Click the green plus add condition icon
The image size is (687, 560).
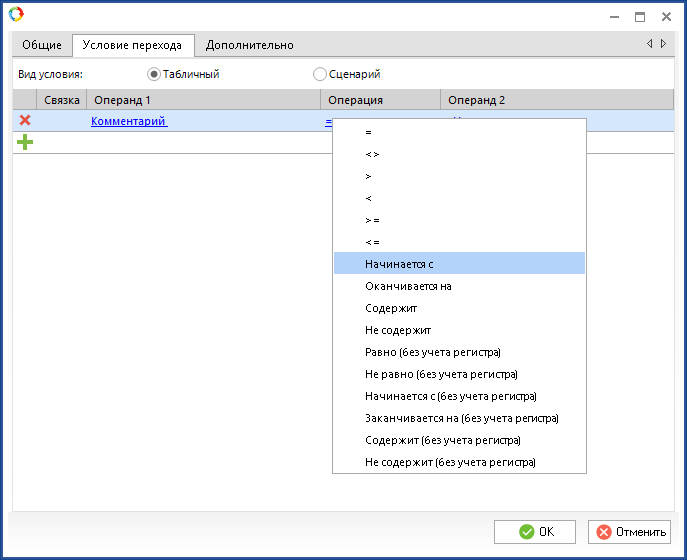tap(25, 143)
